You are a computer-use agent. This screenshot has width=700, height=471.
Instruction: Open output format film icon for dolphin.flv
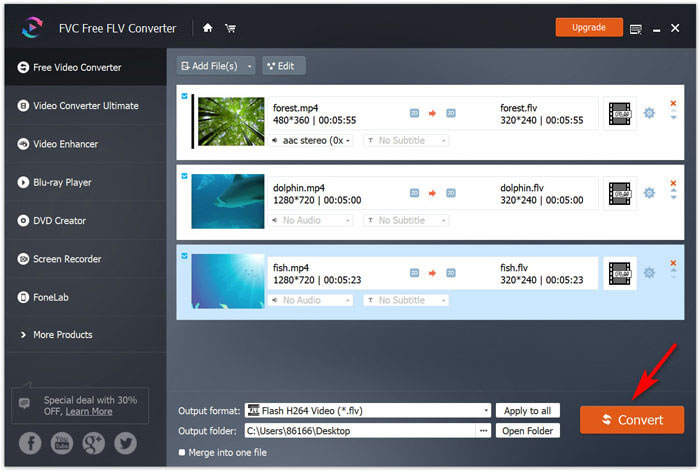(x=620, y=193)
